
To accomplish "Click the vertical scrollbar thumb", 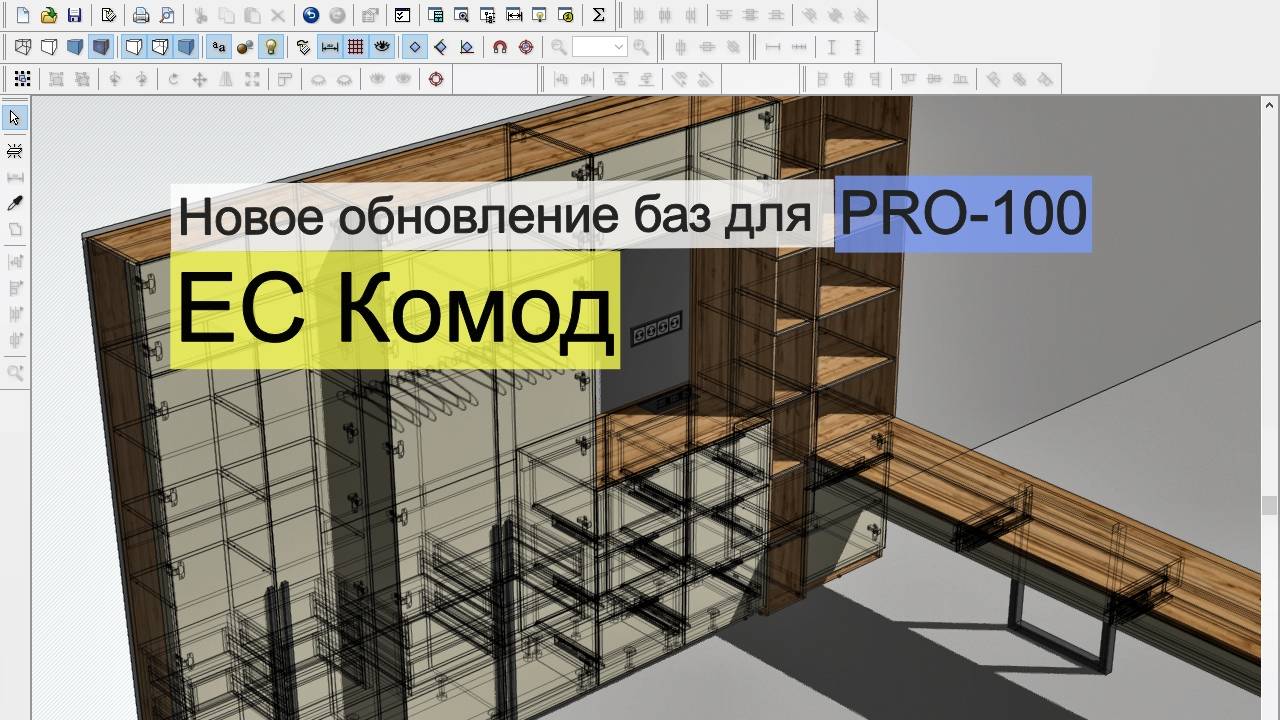I will (1270, 505).
